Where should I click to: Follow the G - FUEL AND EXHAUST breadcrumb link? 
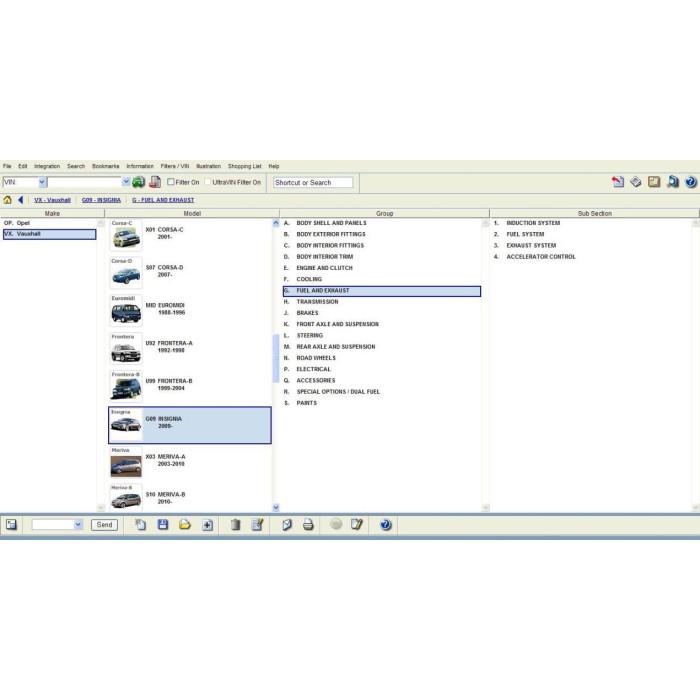pyautogui.click(x=163, y=200)
